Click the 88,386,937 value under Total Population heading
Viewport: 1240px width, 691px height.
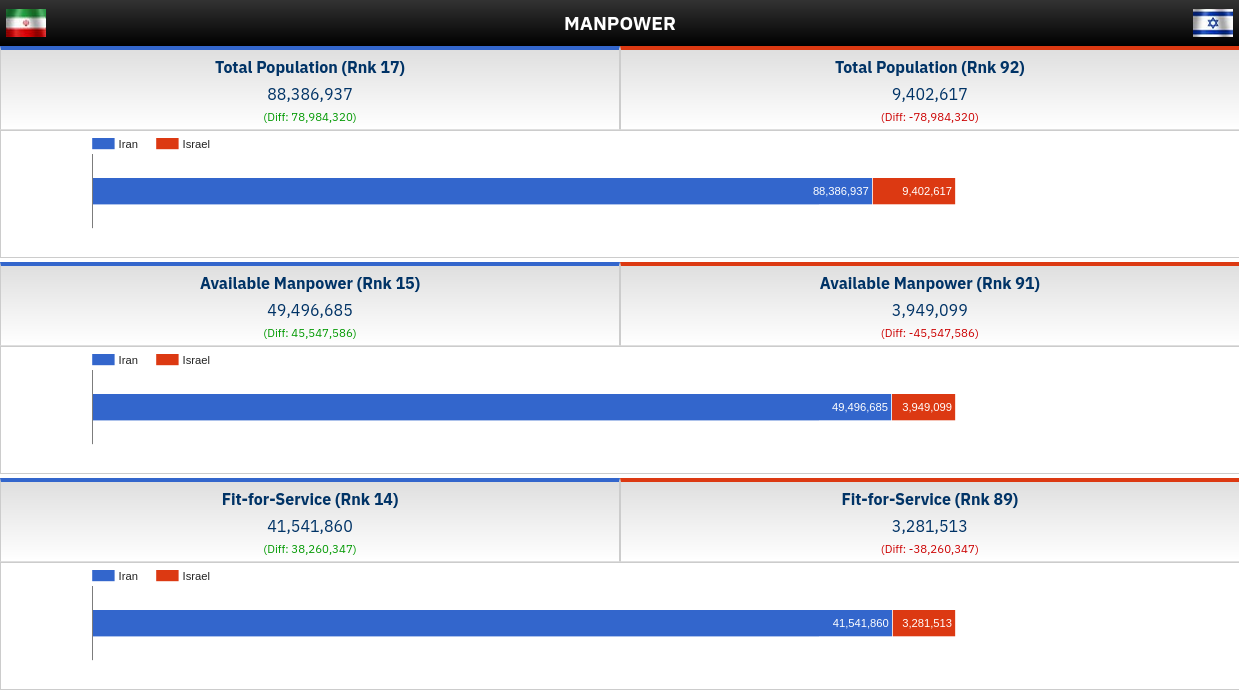pos(310,94)
